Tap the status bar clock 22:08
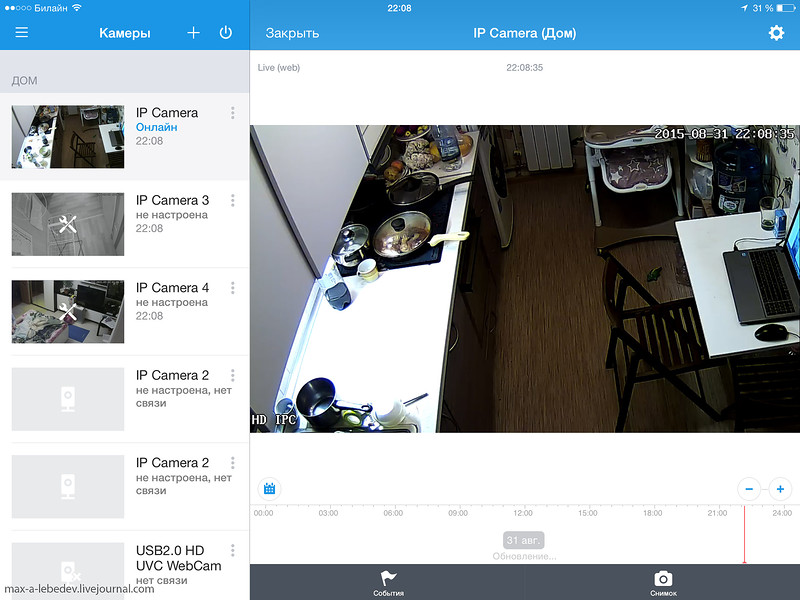Image resolution: width=800 pixels, height=600 pixels. 399,8
